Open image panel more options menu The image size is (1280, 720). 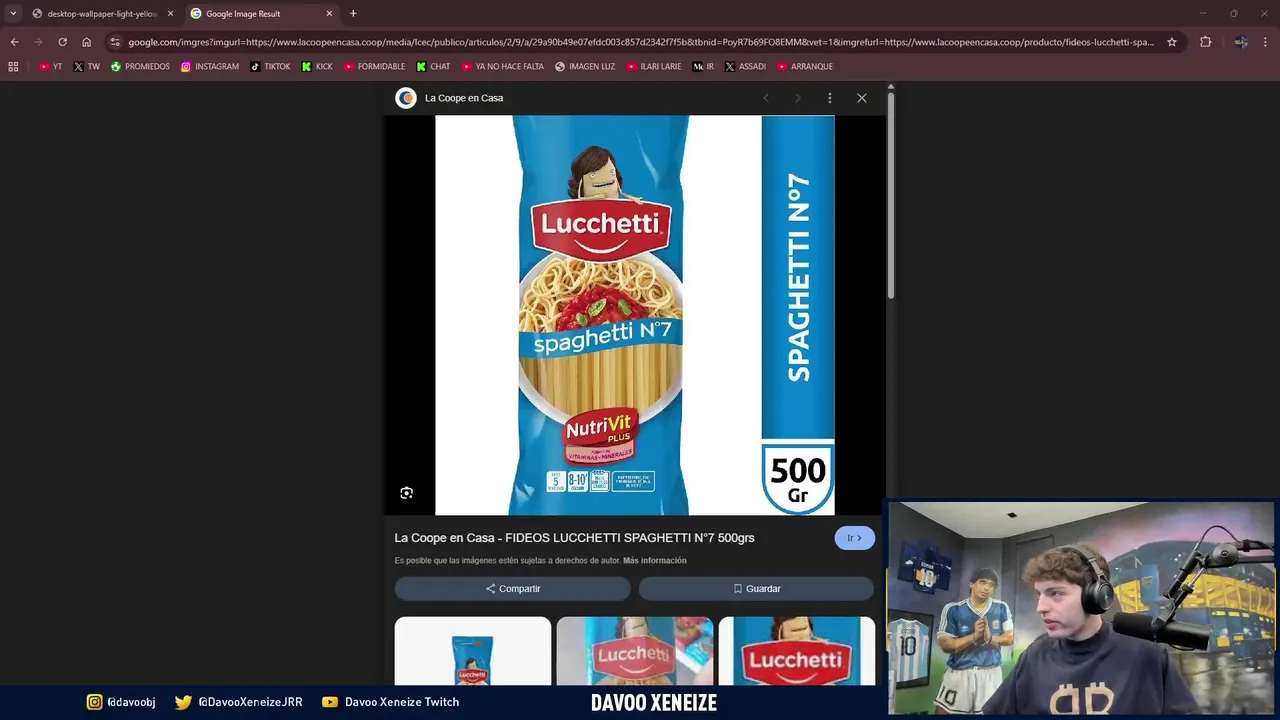(829, 98)
